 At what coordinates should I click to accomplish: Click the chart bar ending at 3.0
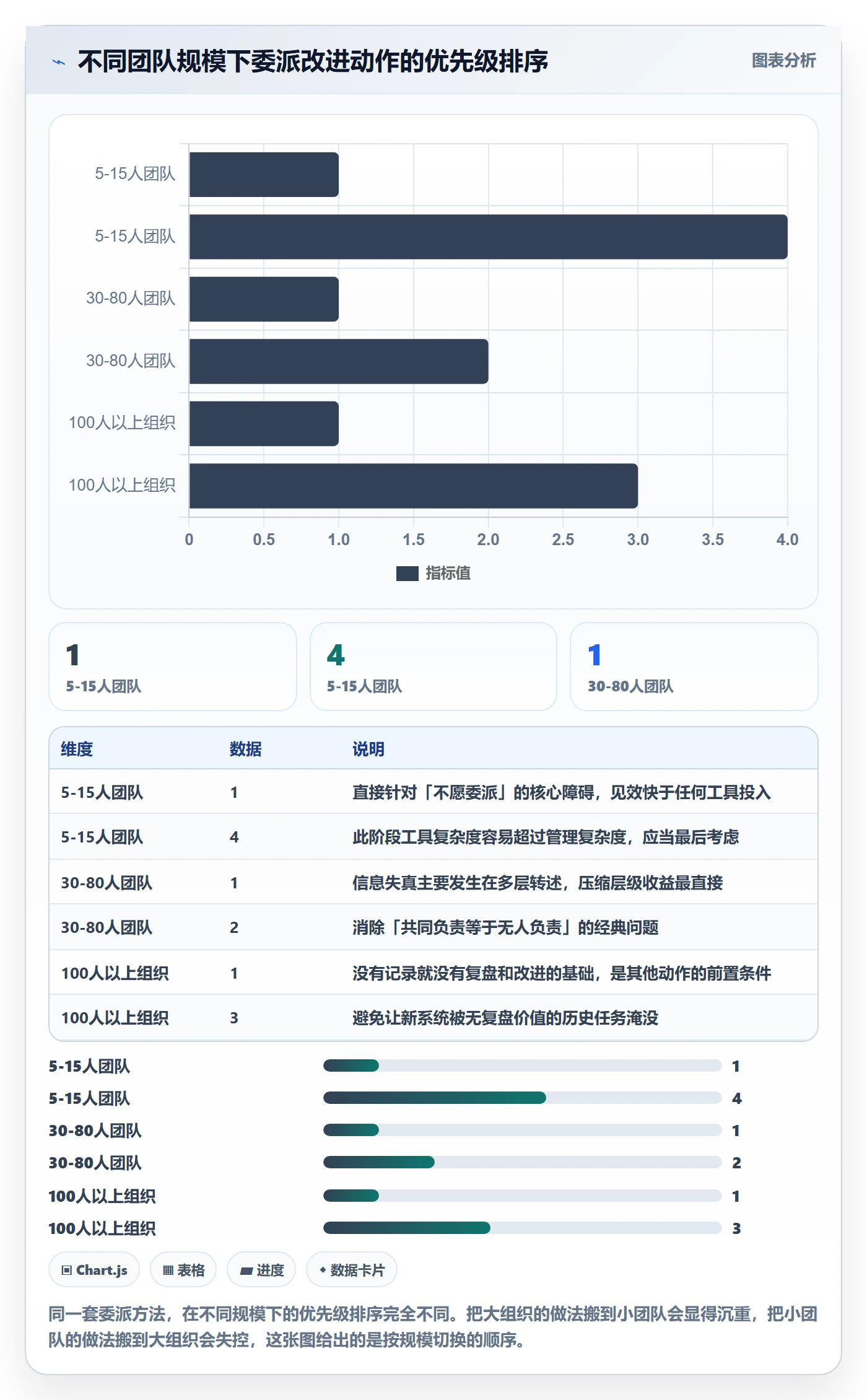click(x=413, y=486)
